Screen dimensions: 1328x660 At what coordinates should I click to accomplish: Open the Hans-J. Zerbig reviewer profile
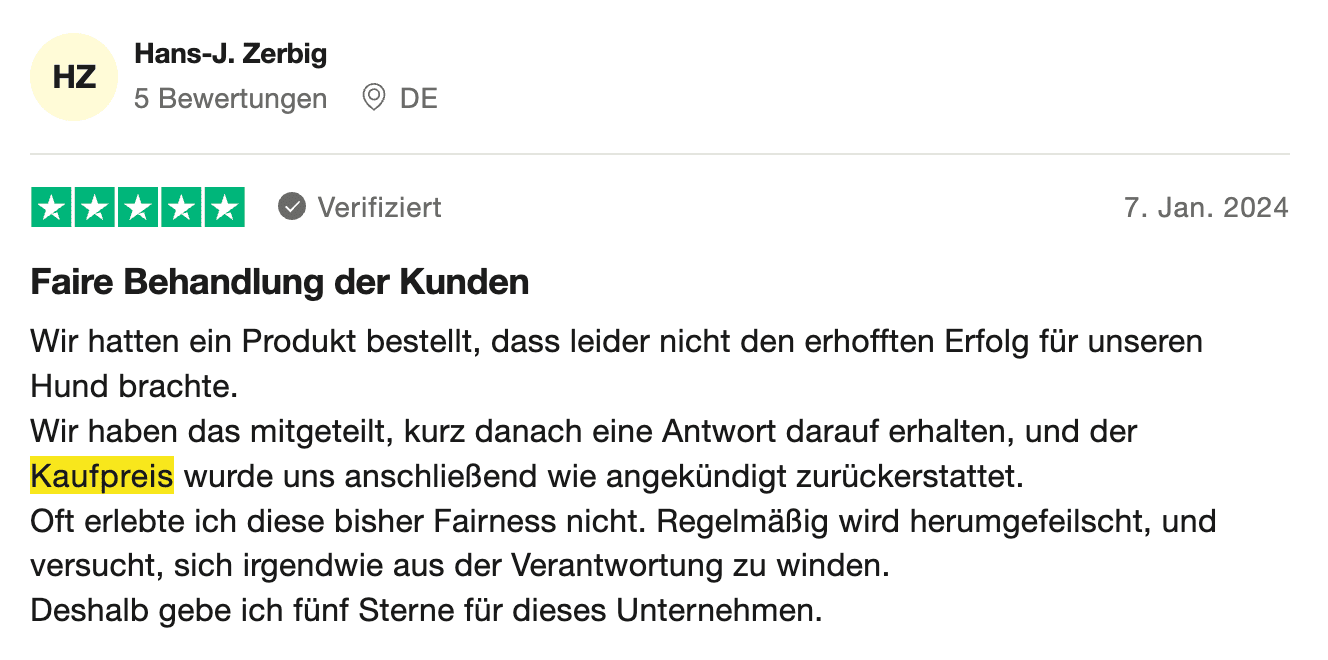click(231, 54)
